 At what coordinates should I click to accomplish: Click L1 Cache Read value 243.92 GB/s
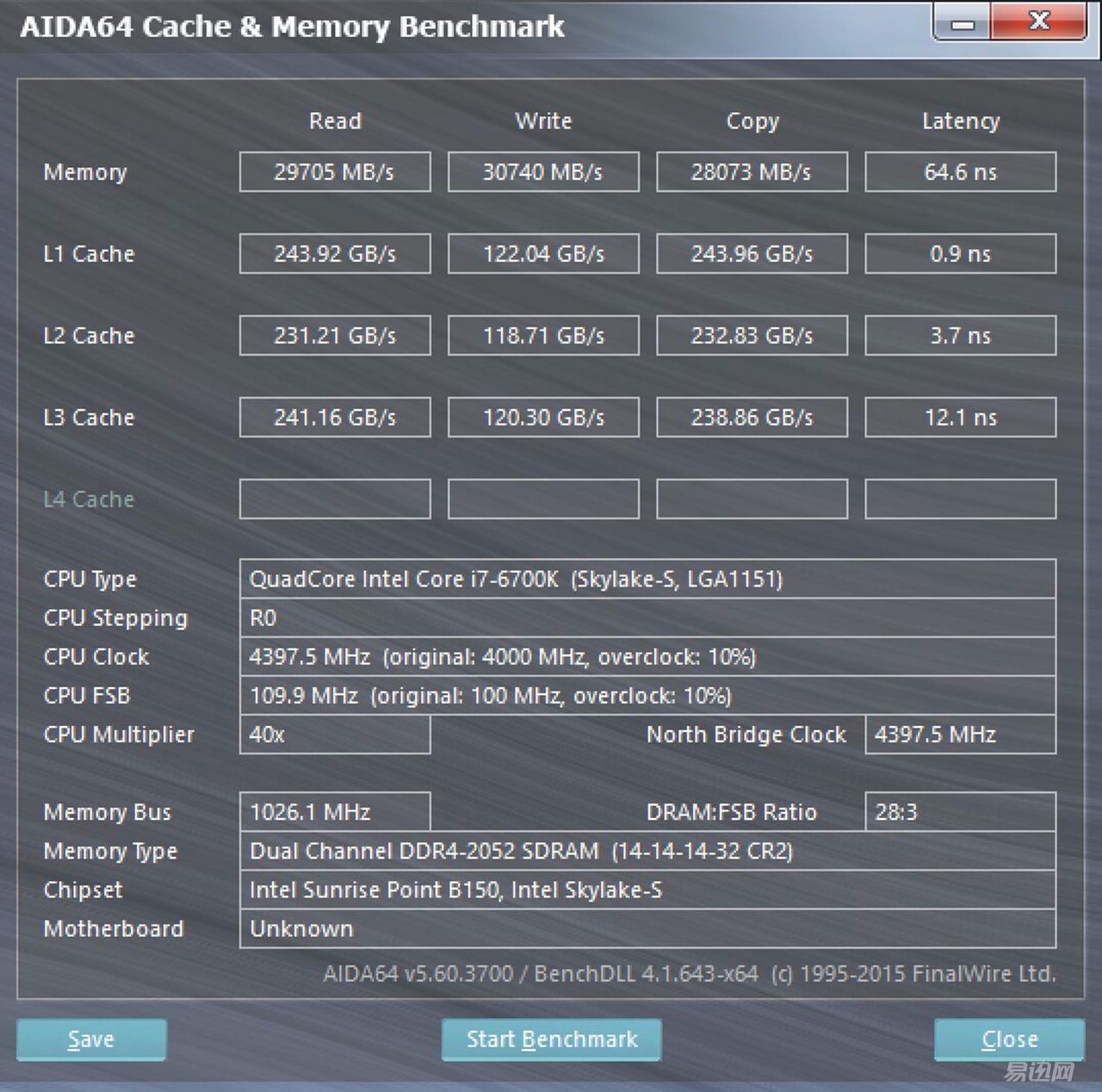[335, 254]
